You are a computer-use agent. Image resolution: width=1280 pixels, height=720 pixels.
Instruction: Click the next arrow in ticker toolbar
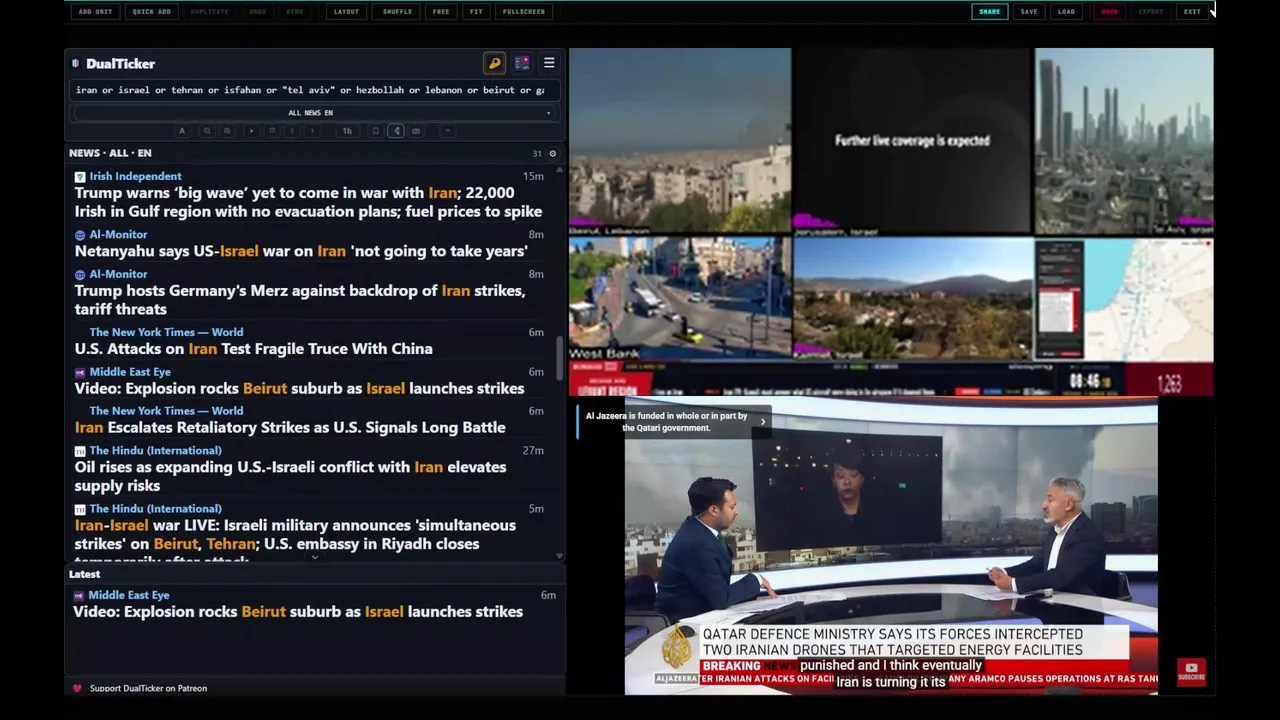(x=312, y=131)
